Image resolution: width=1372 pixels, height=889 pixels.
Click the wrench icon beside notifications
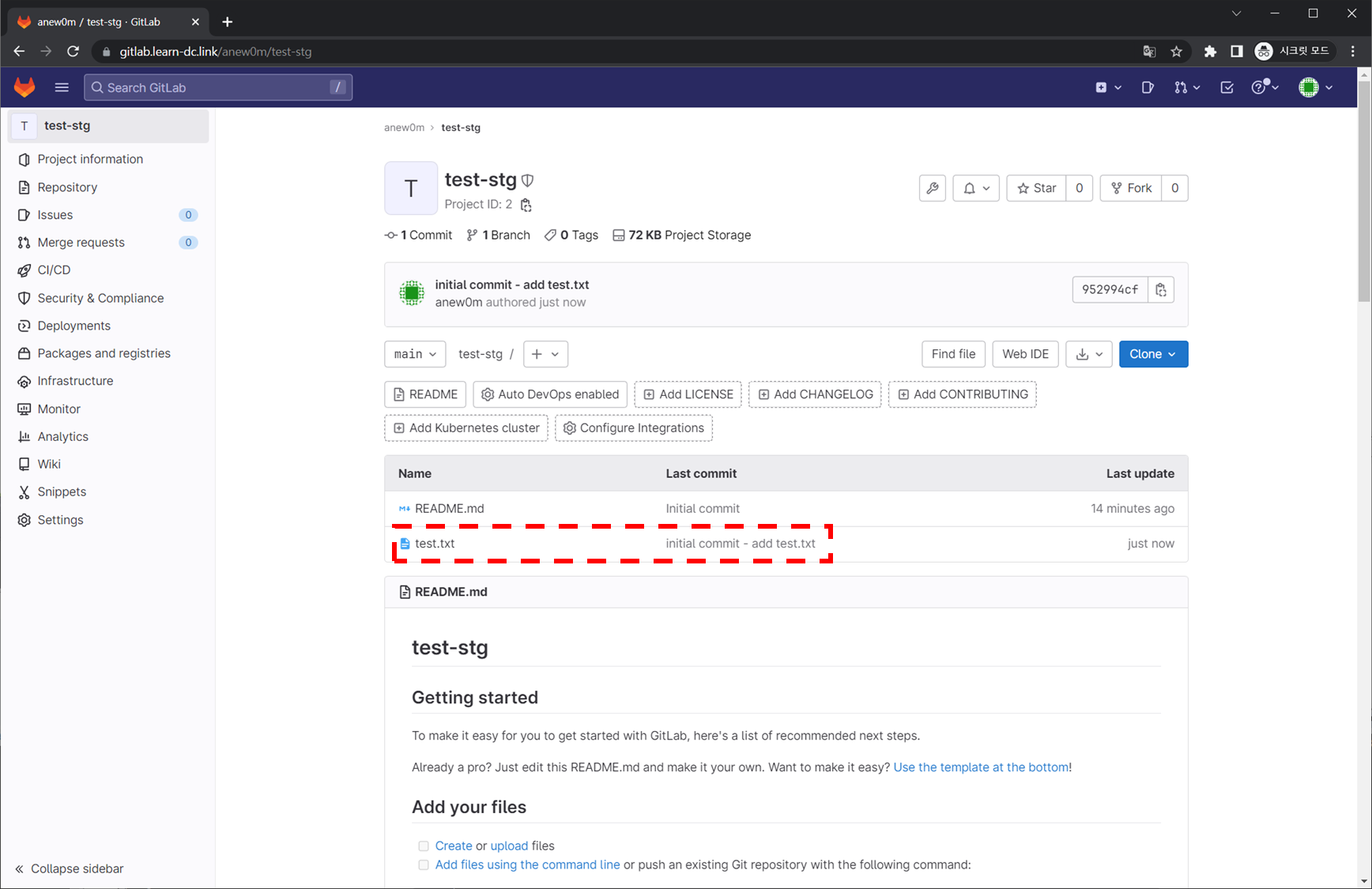click(x=933, y=188)
